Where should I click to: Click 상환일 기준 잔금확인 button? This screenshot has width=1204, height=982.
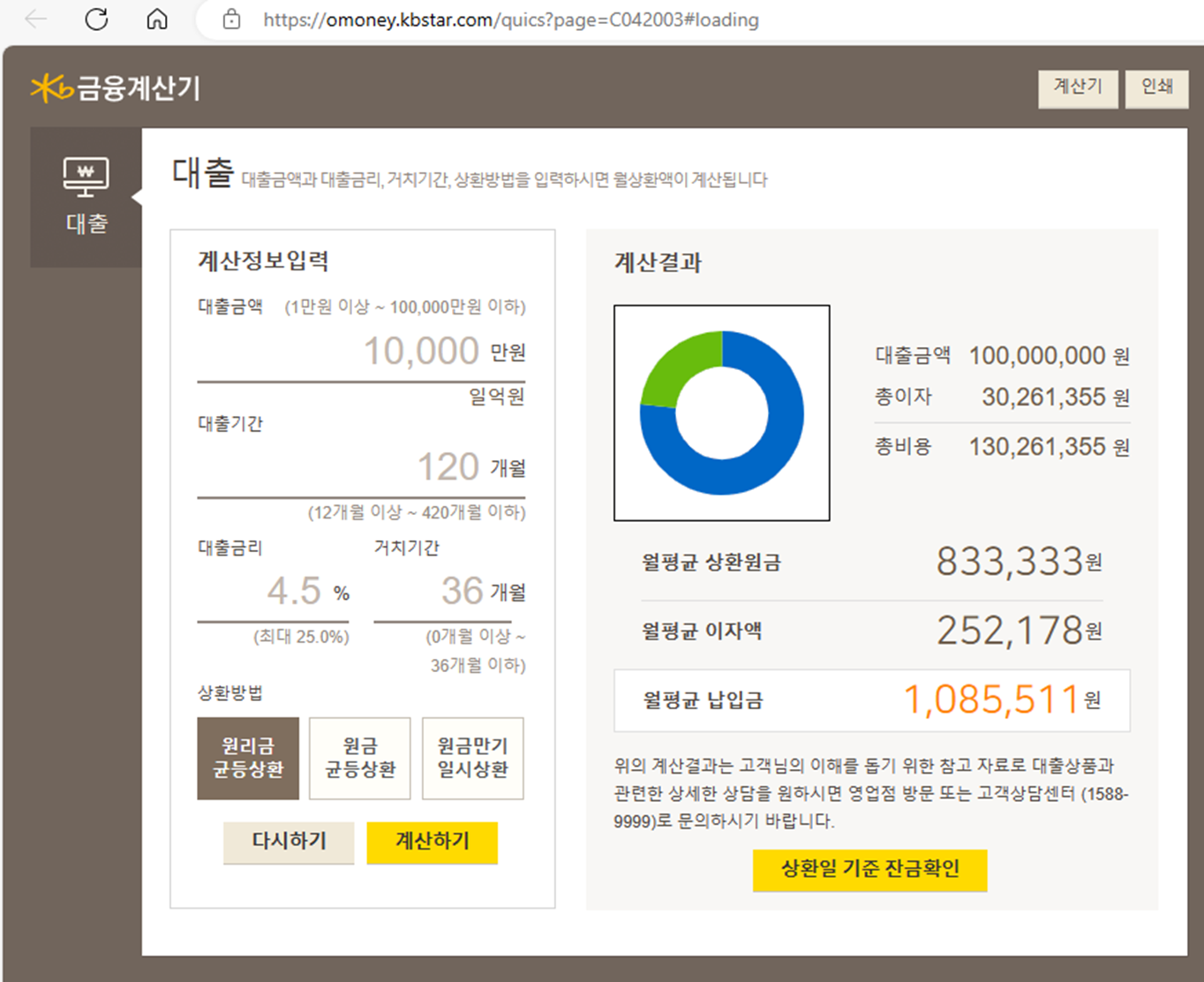(x=869, y=869)
